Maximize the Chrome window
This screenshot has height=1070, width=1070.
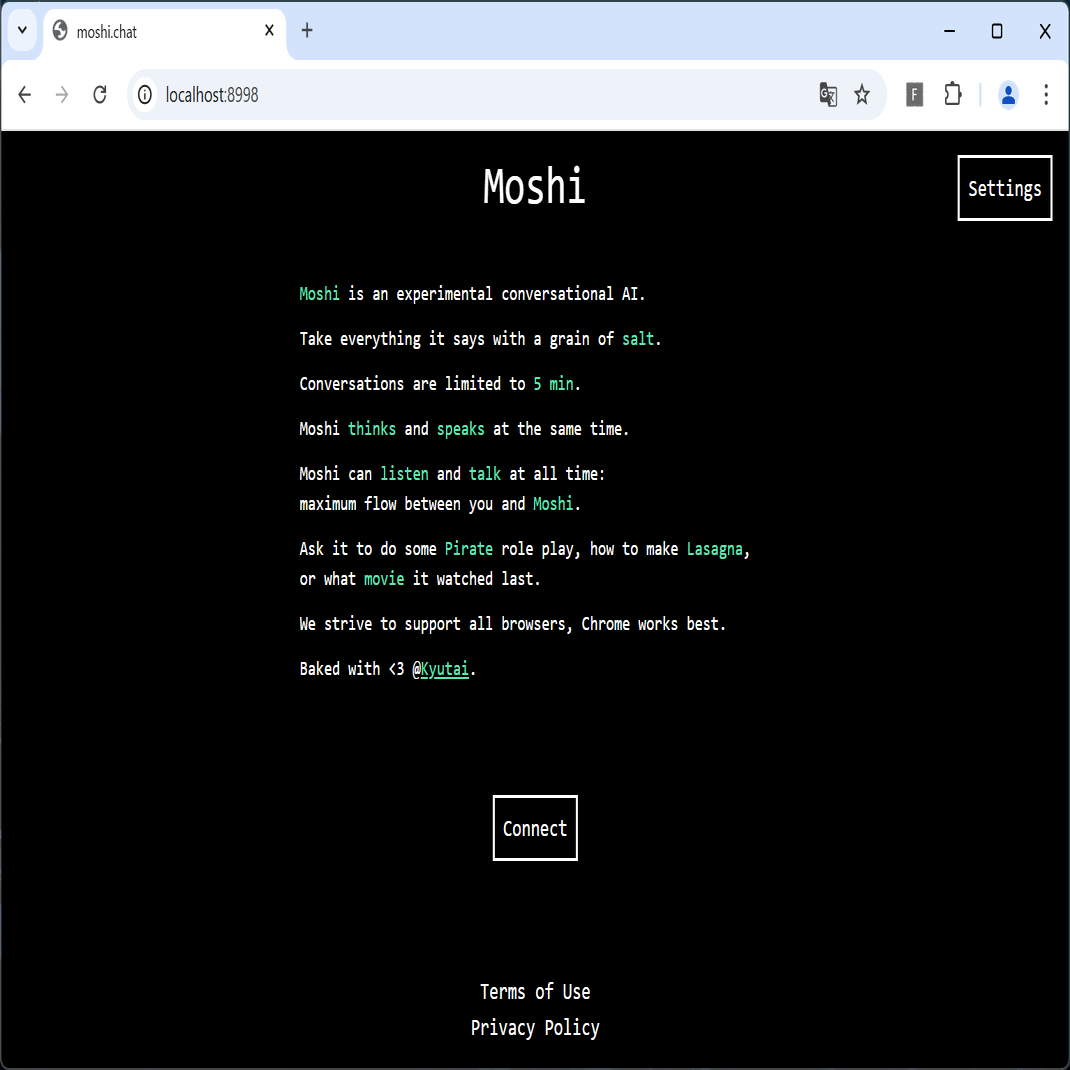click(997, 31)
